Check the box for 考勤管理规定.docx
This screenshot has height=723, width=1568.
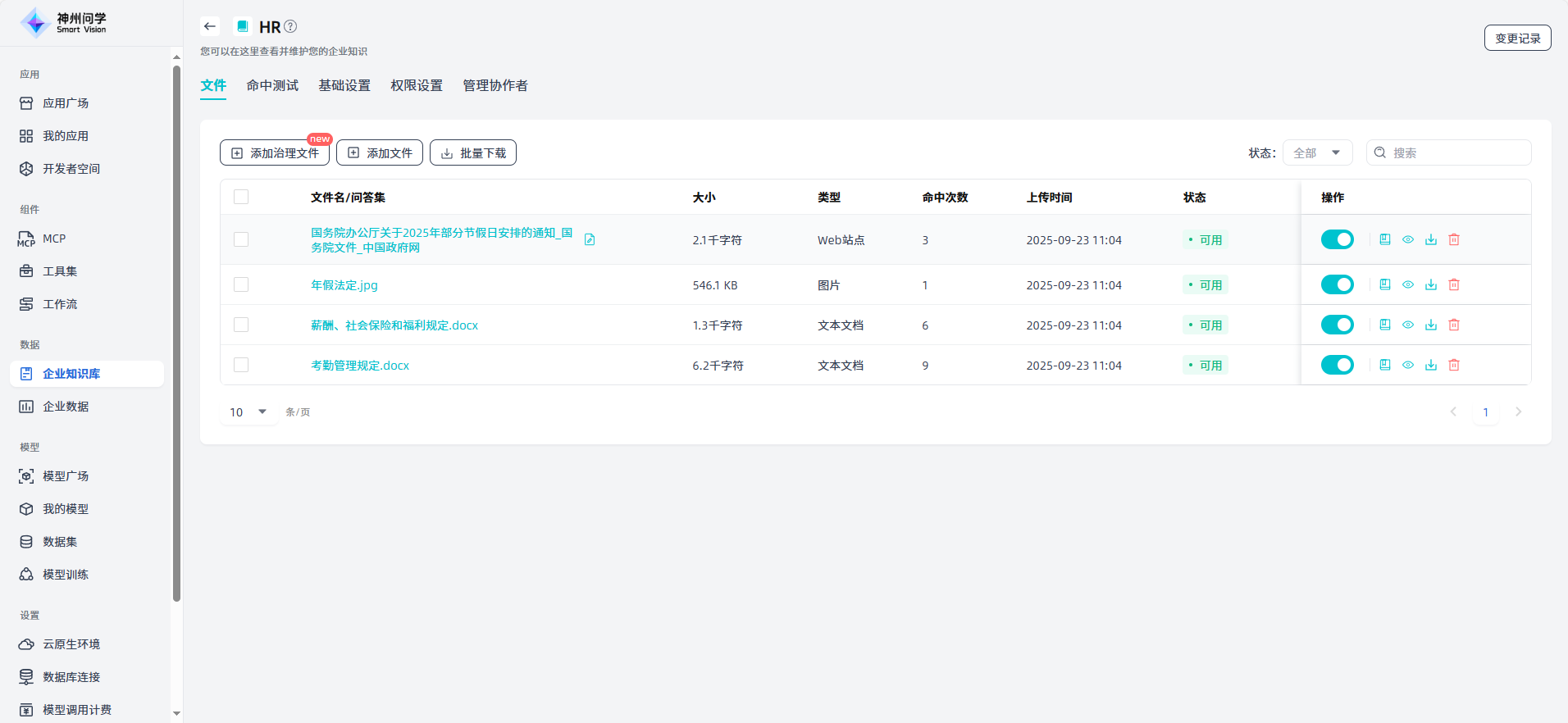point(241,365)
